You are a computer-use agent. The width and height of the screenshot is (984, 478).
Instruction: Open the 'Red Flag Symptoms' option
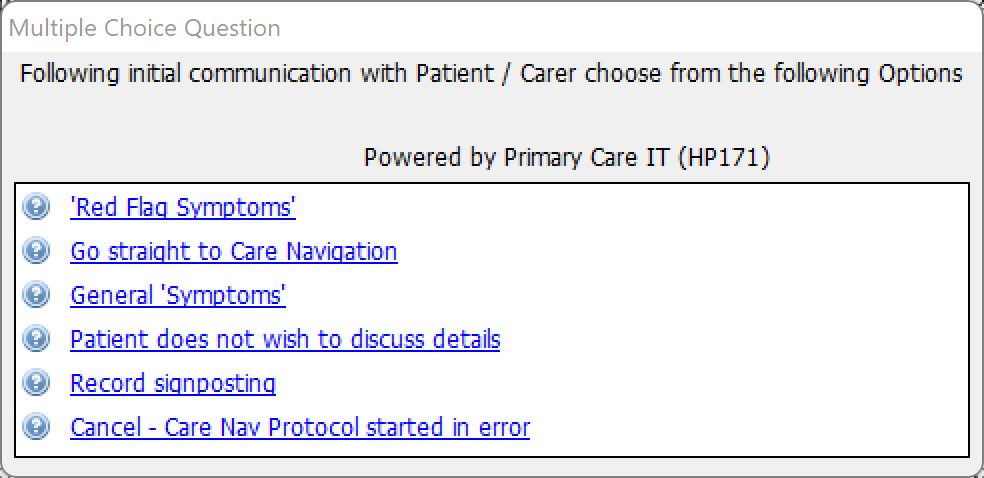[x=183, y=207]
